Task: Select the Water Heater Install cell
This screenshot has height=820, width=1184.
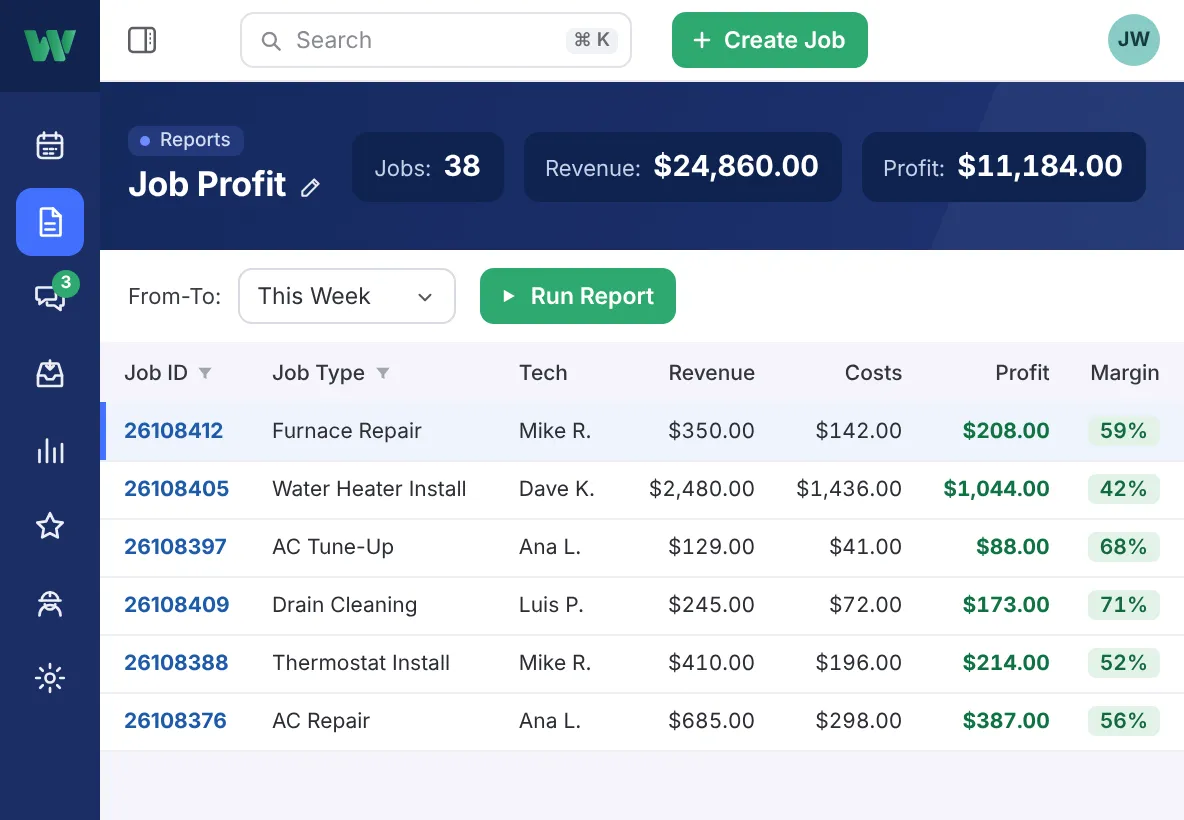Action: [x=369, y=489]
